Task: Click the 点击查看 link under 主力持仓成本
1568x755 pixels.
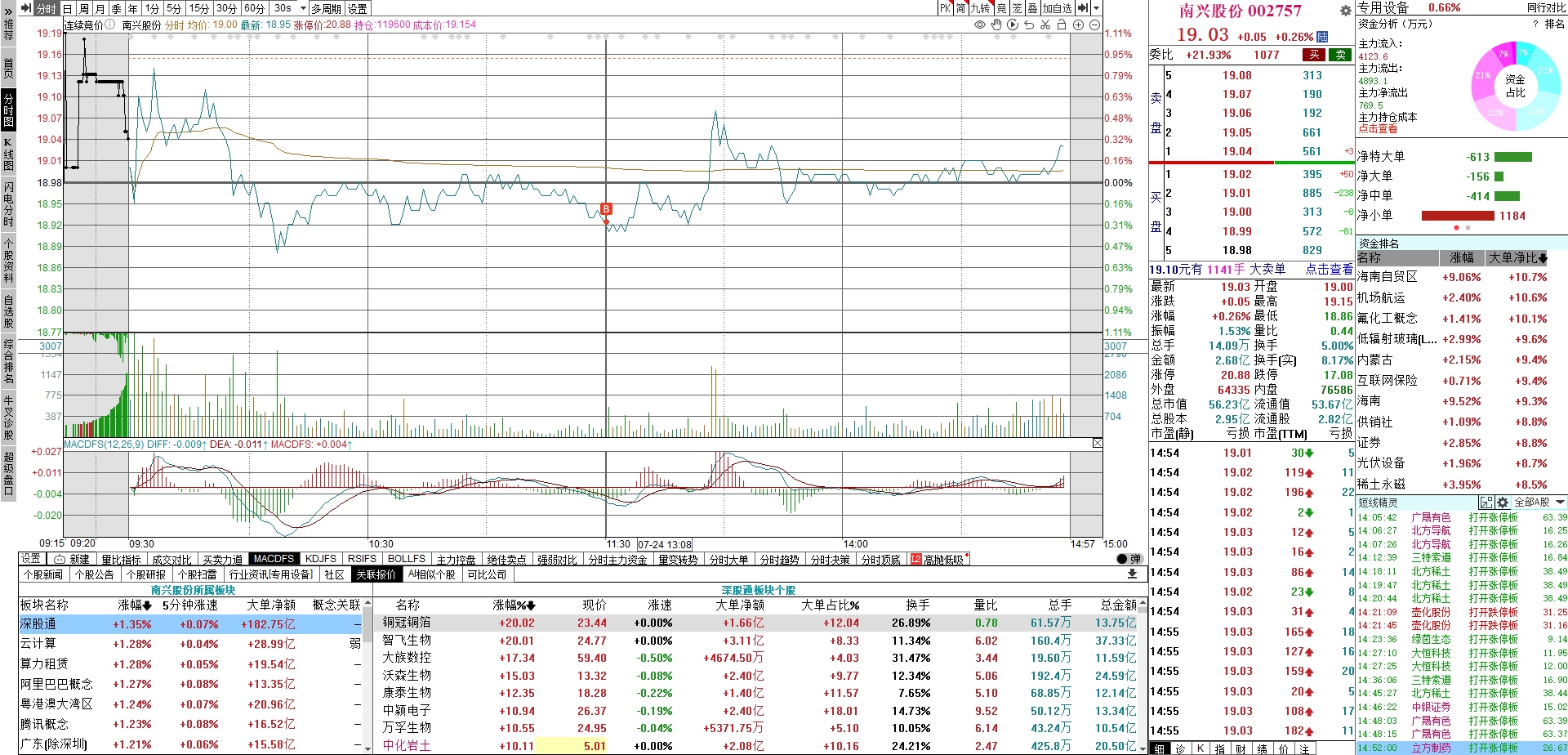Action: [x=1378, y=129]
